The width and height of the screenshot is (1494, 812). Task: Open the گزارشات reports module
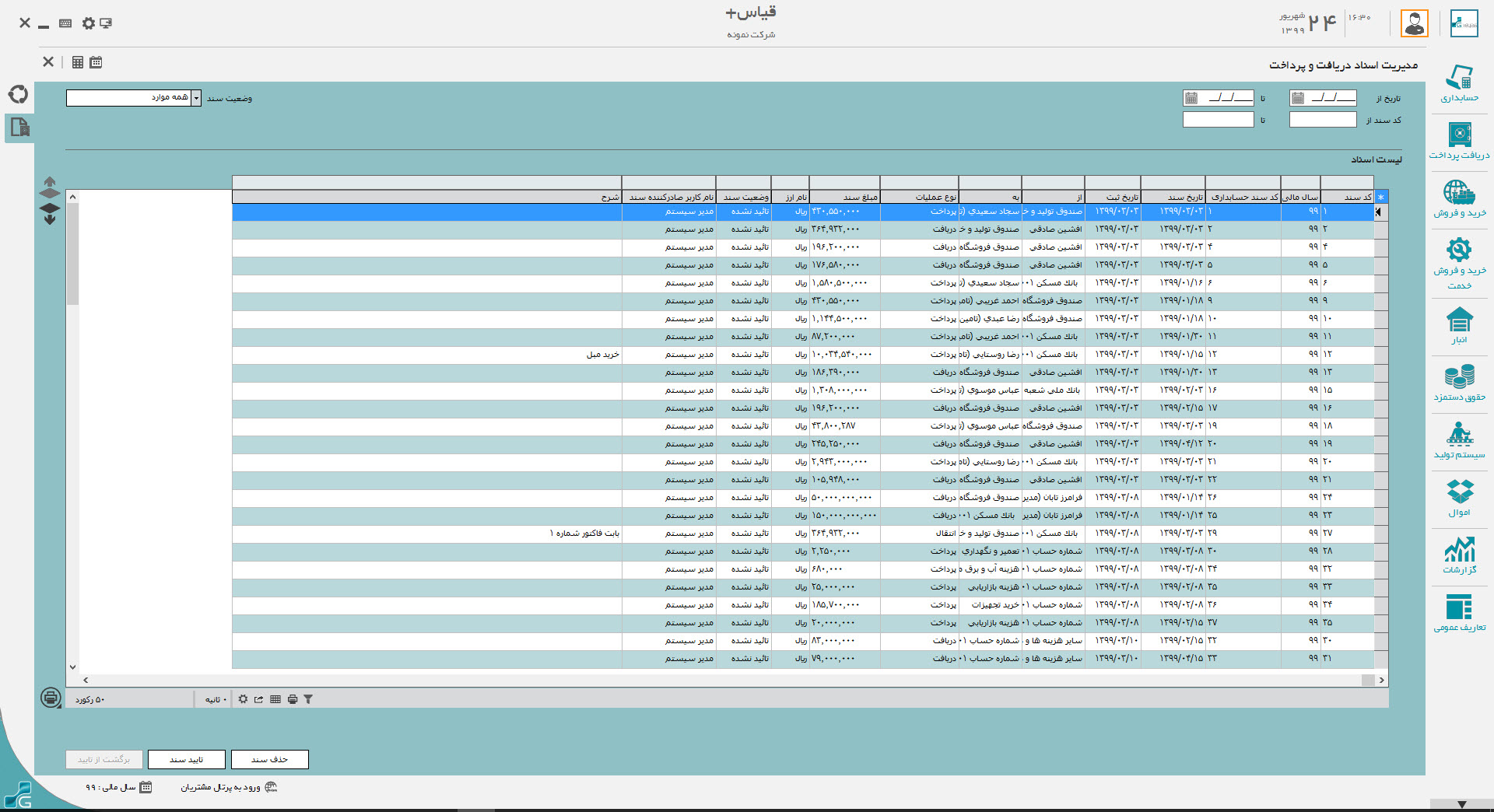click(x=1460, y=555)
